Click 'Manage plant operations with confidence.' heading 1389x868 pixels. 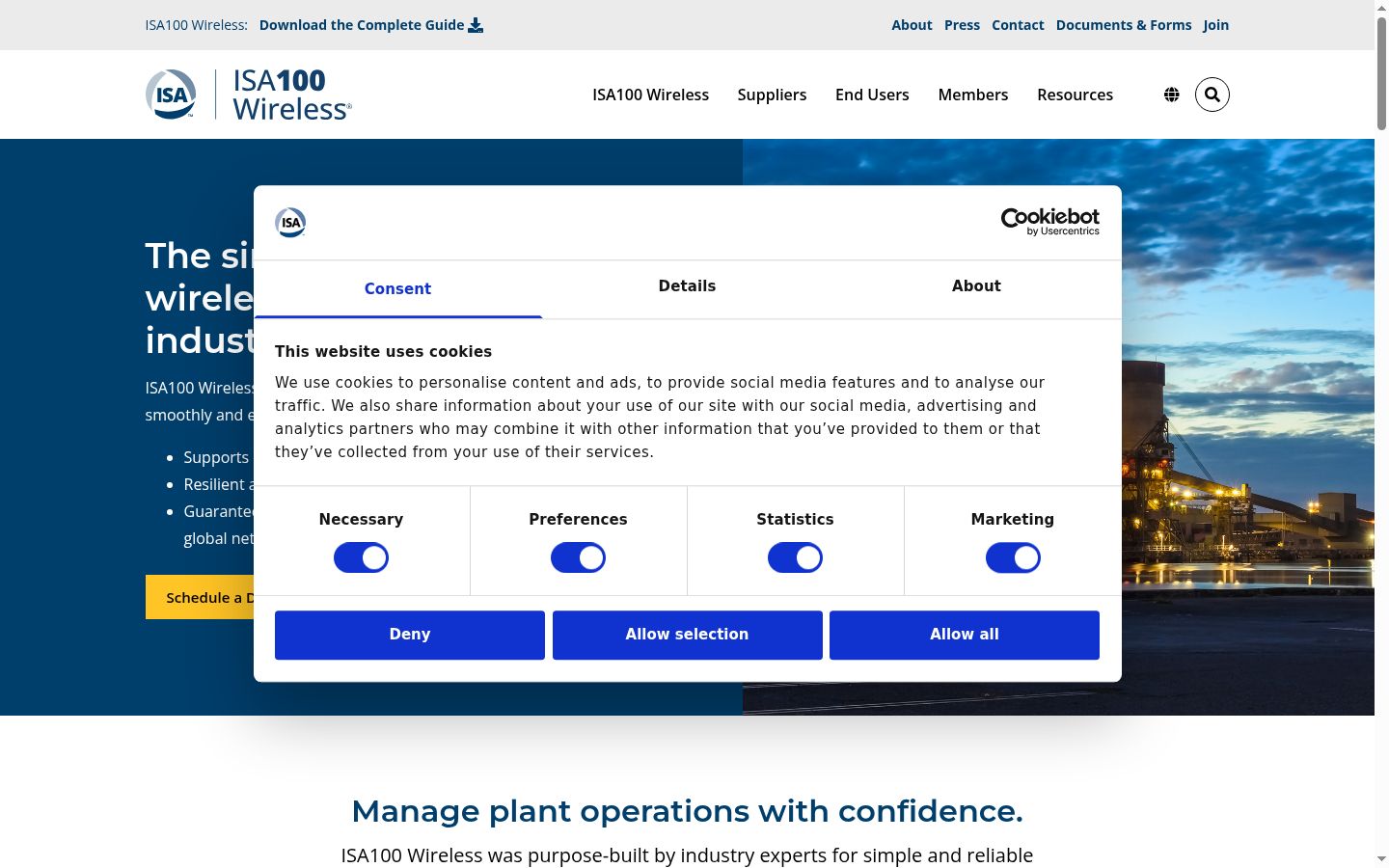tap(687, 811)
